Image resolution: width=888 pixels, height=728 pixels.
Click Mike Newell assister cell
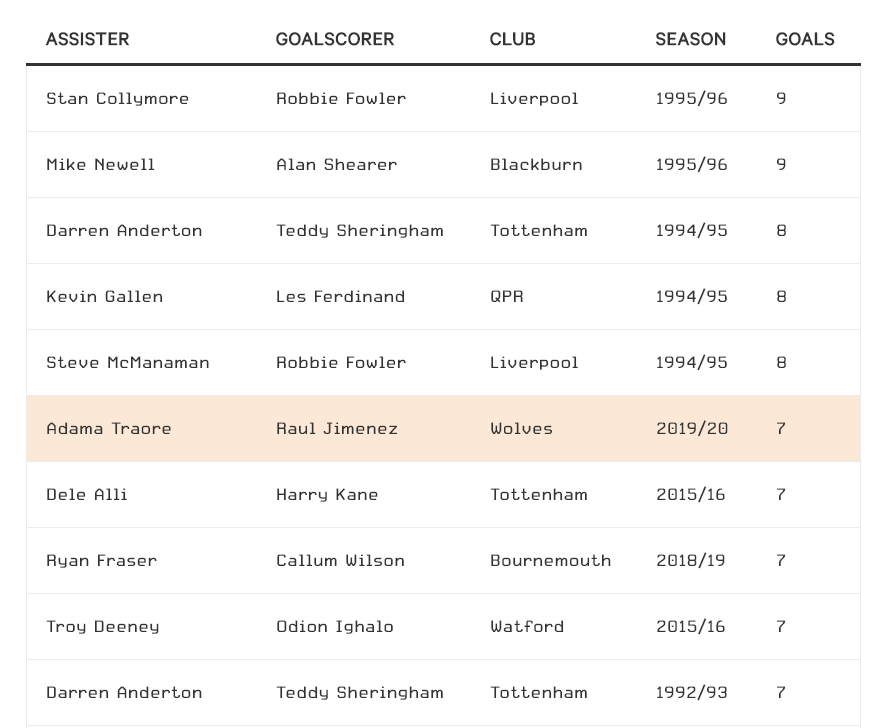coord(100,165)
